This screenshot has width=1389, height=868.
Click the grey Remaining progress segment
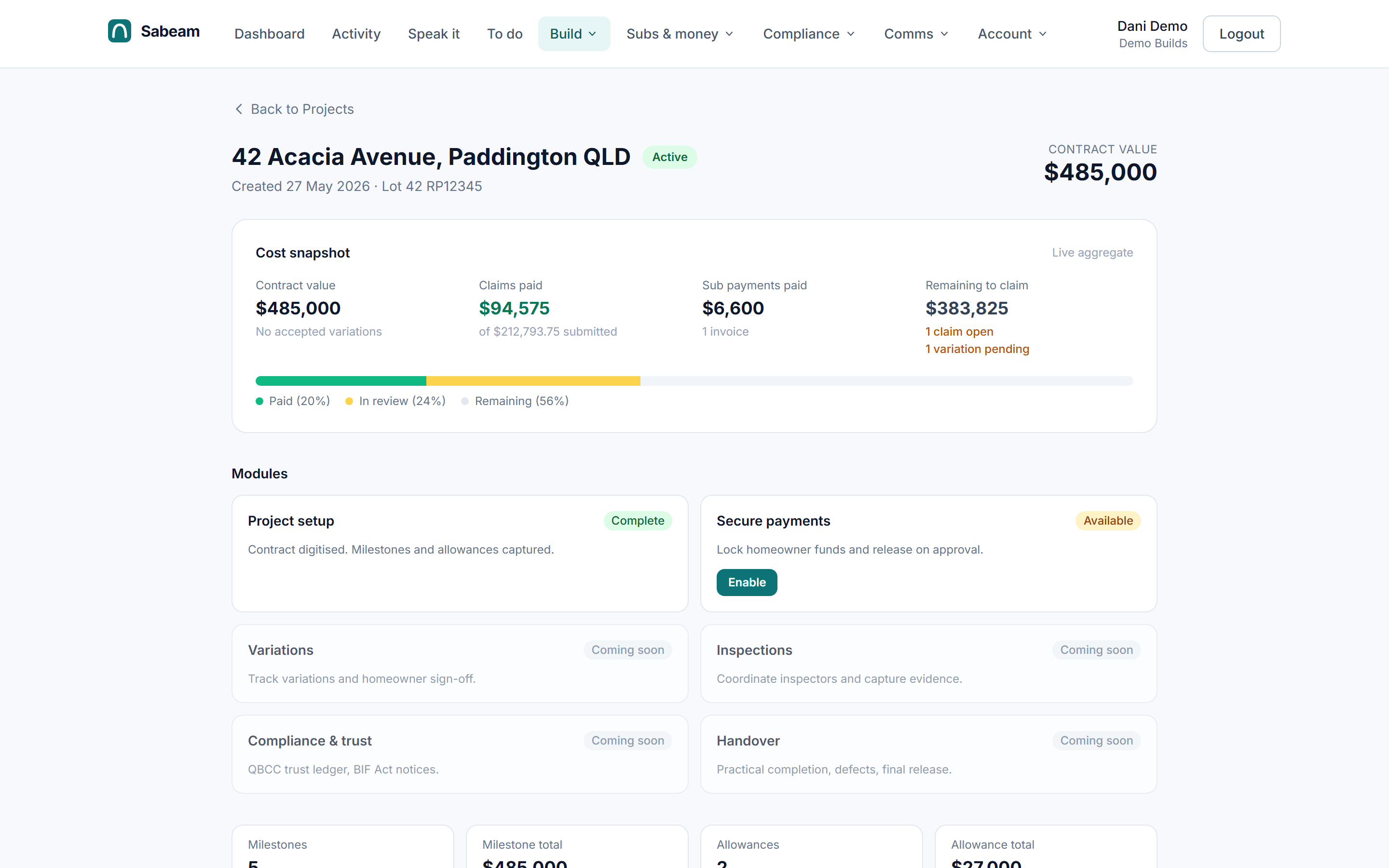tap(887, 381)
